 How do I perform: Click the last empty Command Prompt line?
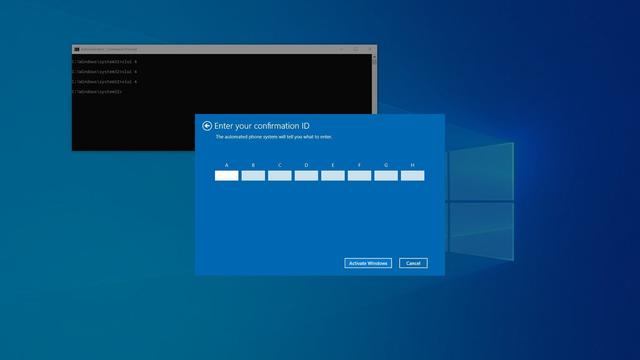pyautogui.click(x=97, y=92)
